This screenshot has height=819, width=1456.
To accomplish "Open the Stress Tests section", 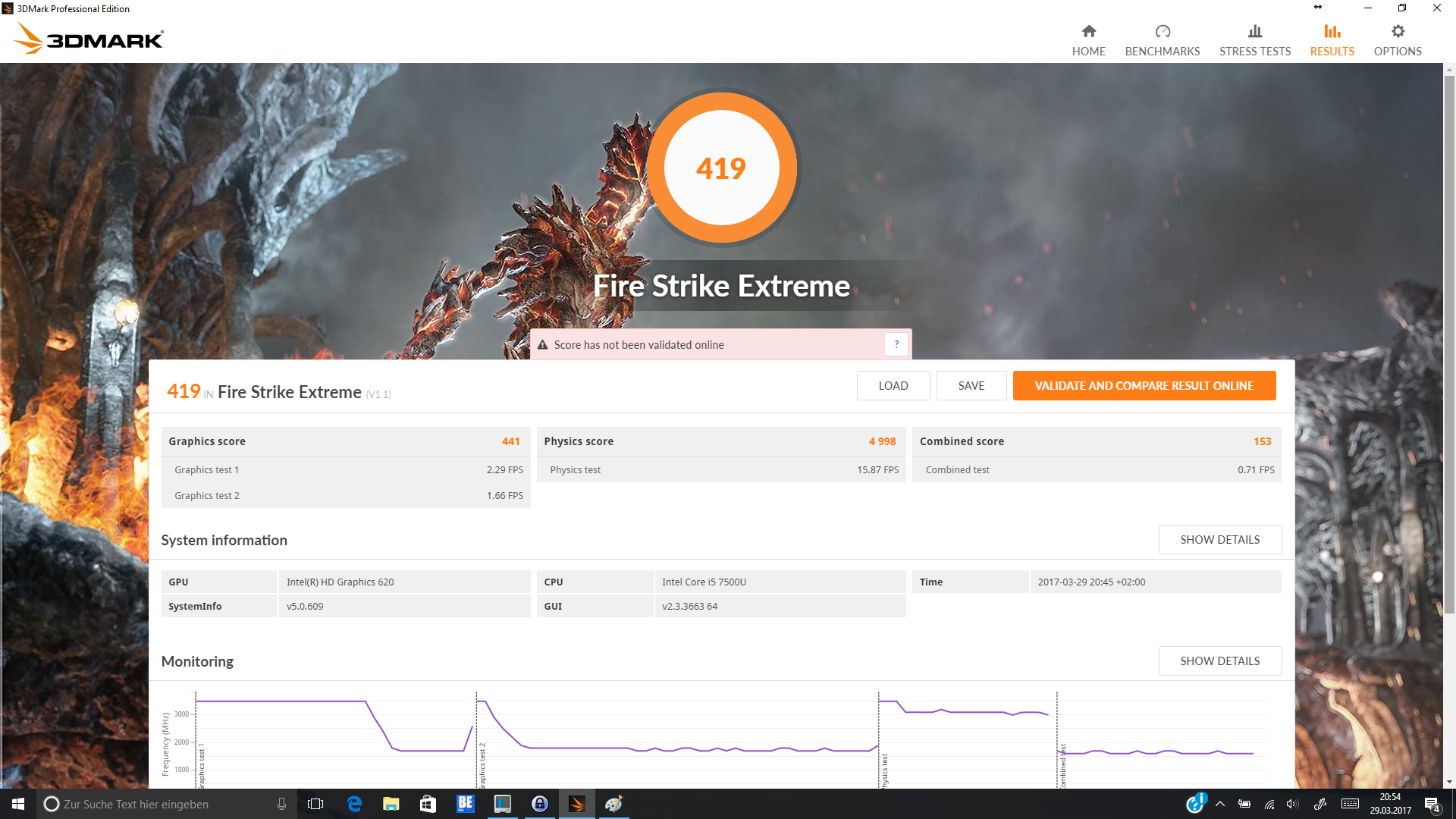I will coord(1254,40).
